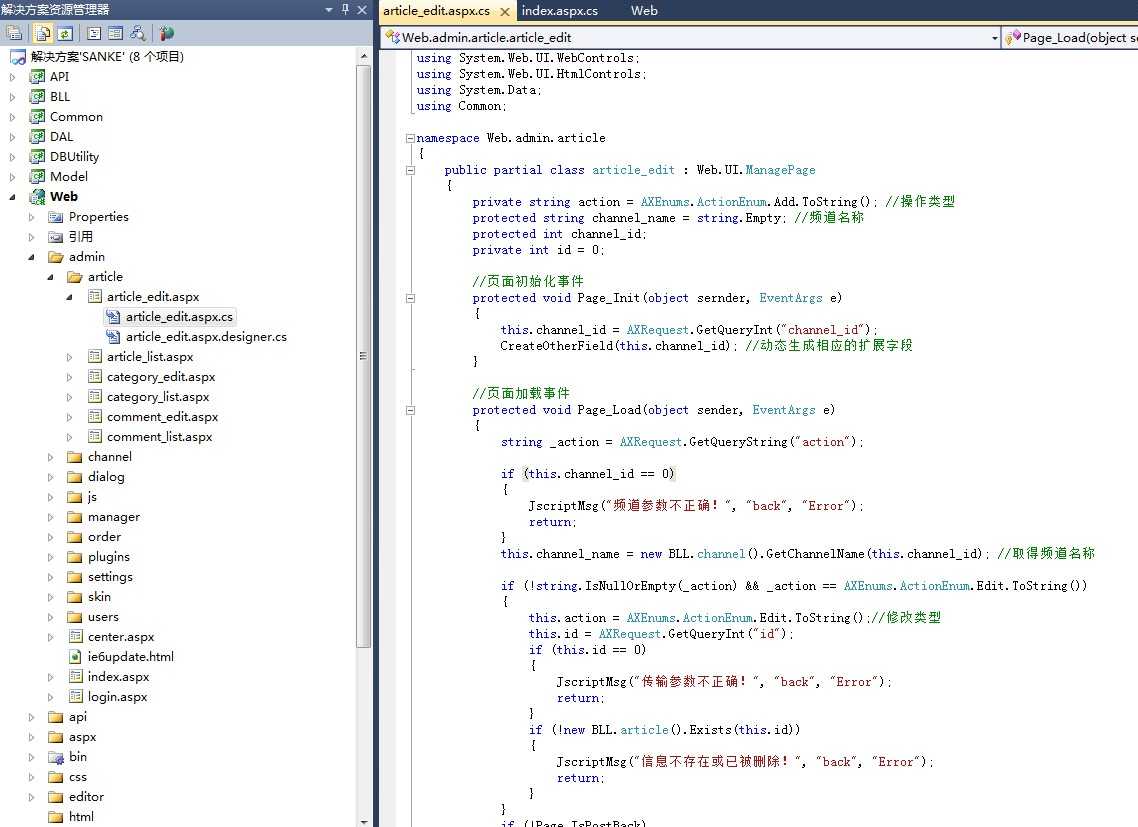
Task: Select center.aspx in the tree
Action: (x=120, y=637)
